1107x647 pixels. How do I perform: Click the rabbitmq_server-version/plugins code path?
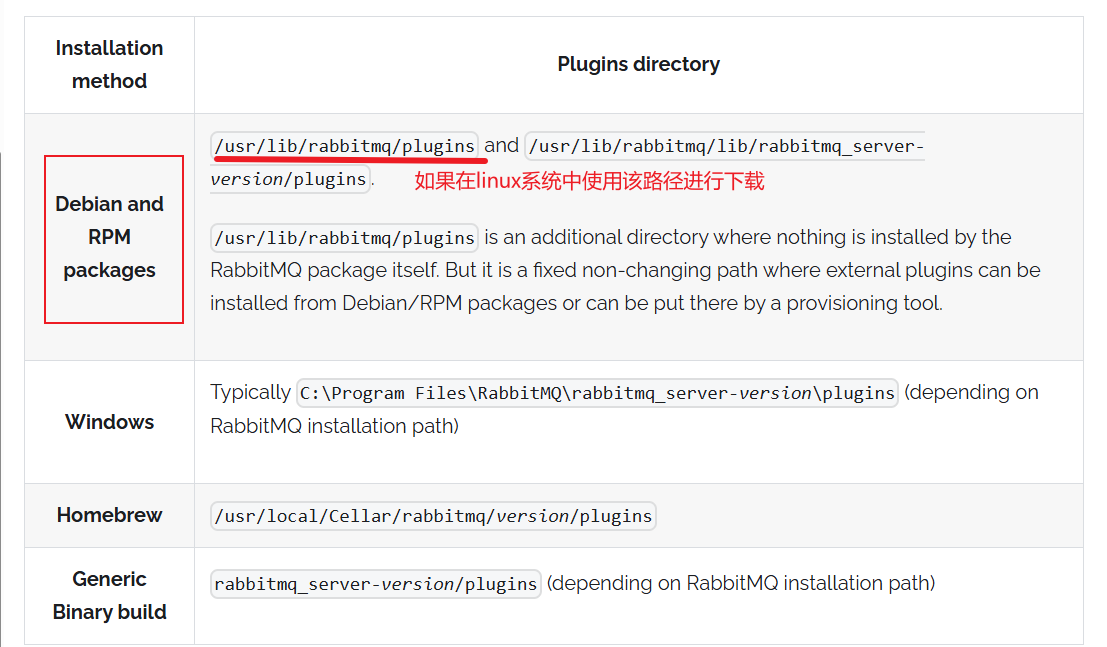(376, 584)
